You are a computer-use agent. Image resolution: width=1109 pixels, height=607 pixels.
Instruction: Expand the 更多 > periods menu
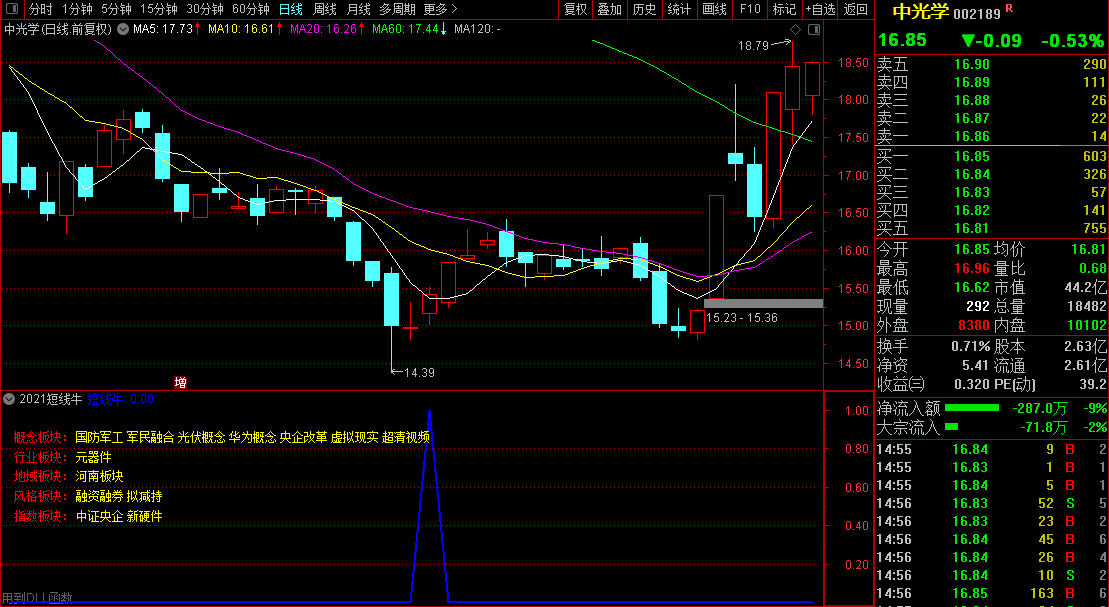click(441, 9)
